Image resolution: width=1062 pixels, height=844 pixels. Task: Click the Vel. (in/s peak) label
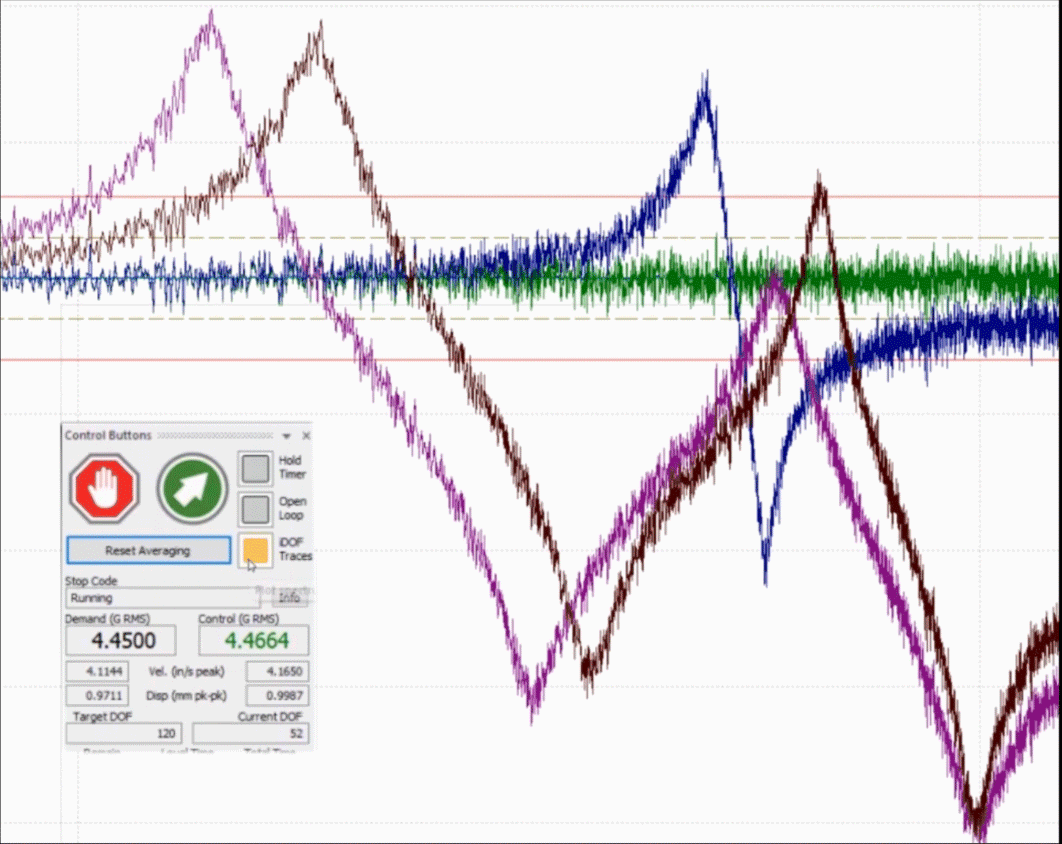point(186,671)
